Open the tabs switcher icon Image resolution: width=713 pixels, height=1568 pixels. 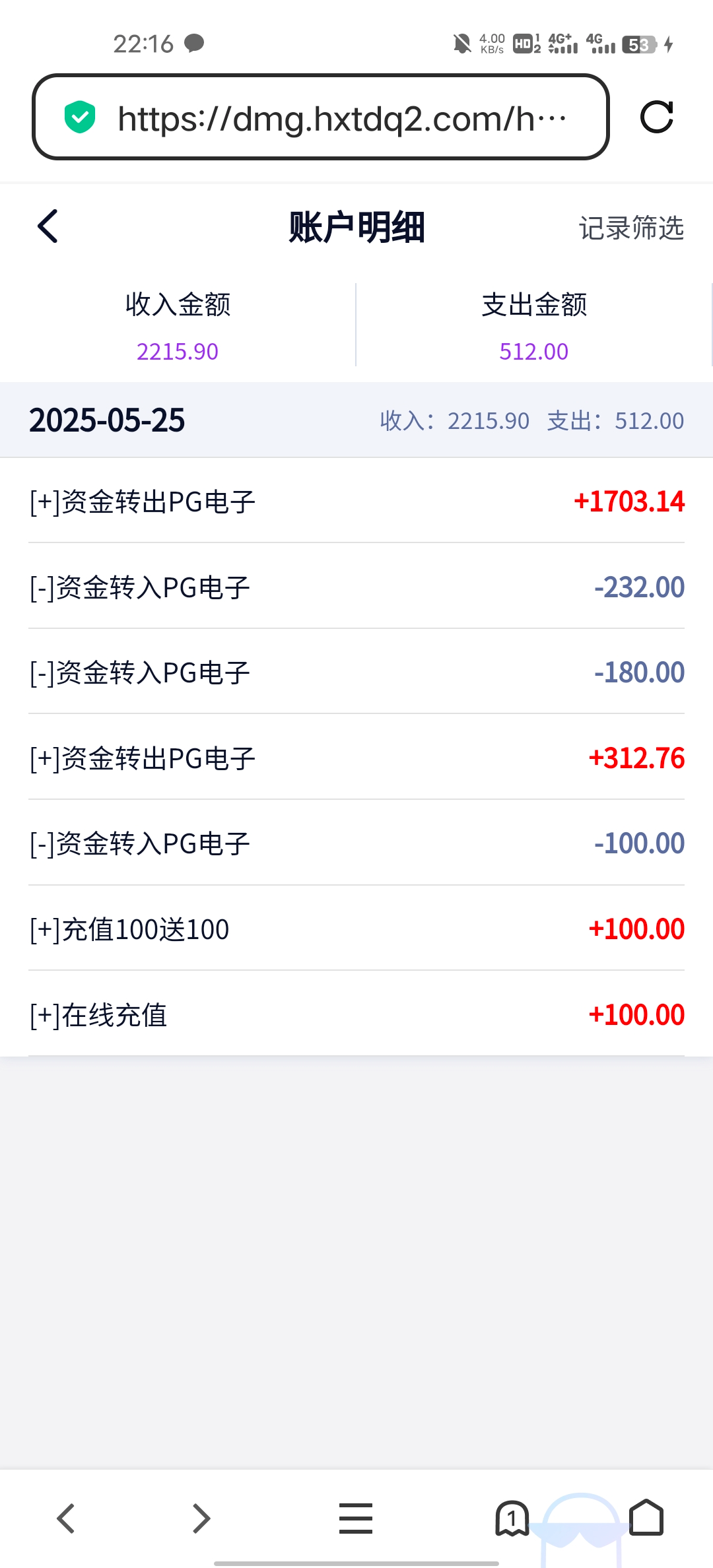tap(512, 1519)
